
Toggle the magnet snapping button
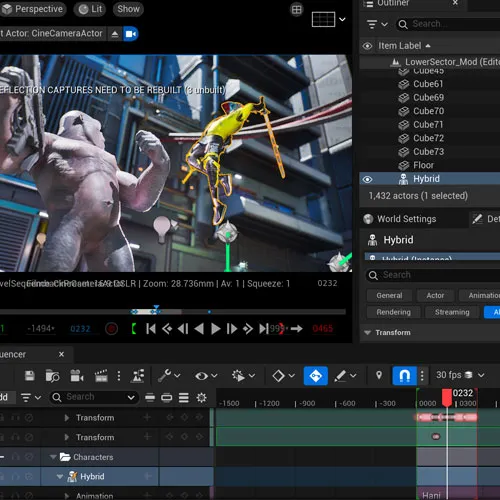point(404,376)
